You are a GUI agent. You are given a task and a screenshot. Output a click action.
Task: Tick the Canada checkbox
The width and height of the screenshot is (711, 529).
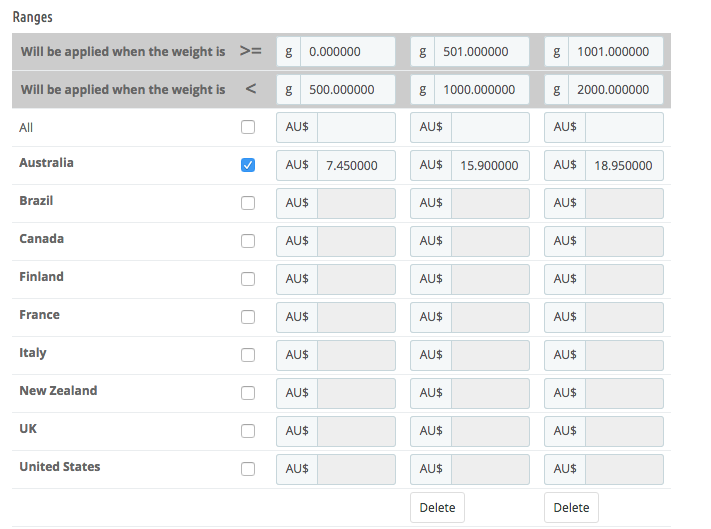coord(248,241)
